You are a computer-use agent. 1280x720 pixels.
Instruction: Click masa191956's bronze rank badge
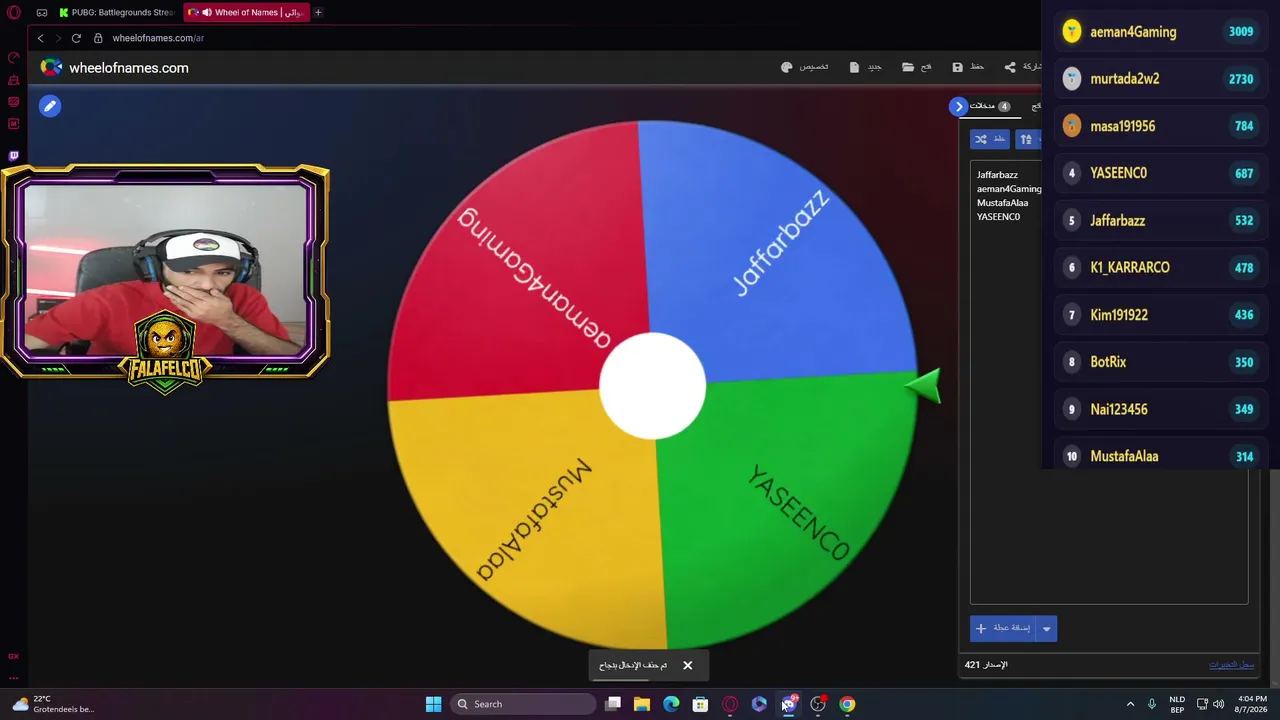click(1072, 126)
